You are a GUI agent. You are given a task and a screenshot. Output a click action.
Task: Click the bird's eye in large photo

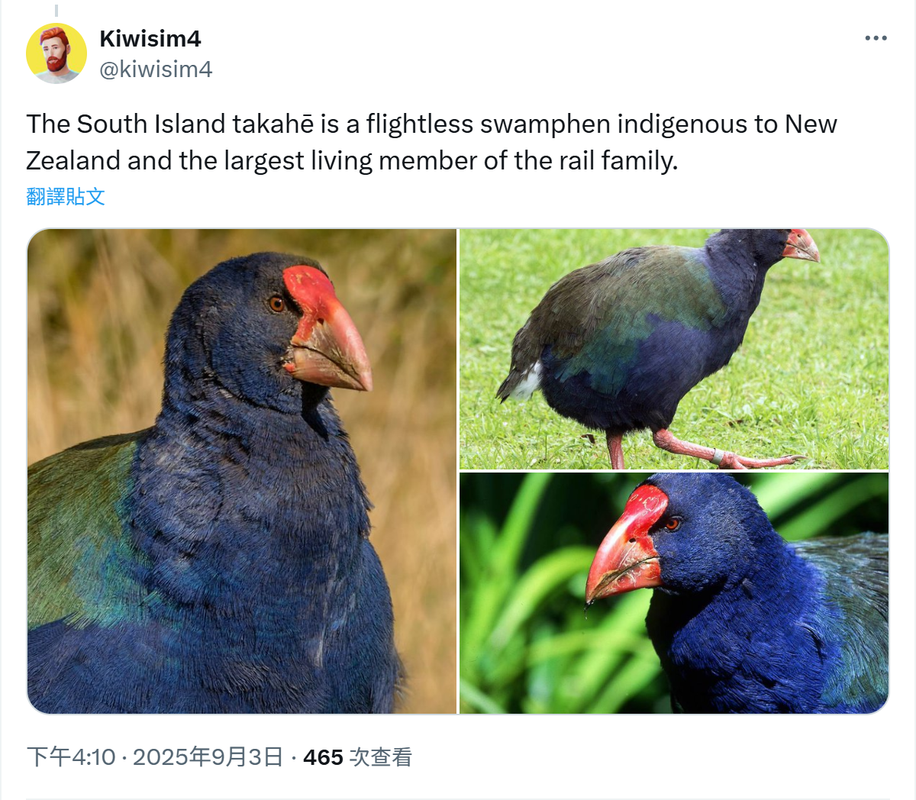pyautogui.click(x=276, y=304)
